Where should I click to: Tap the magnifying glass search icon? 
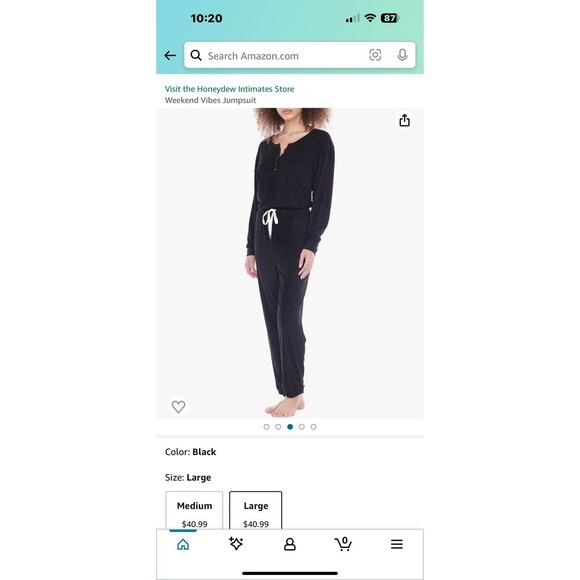pos(196,55)
